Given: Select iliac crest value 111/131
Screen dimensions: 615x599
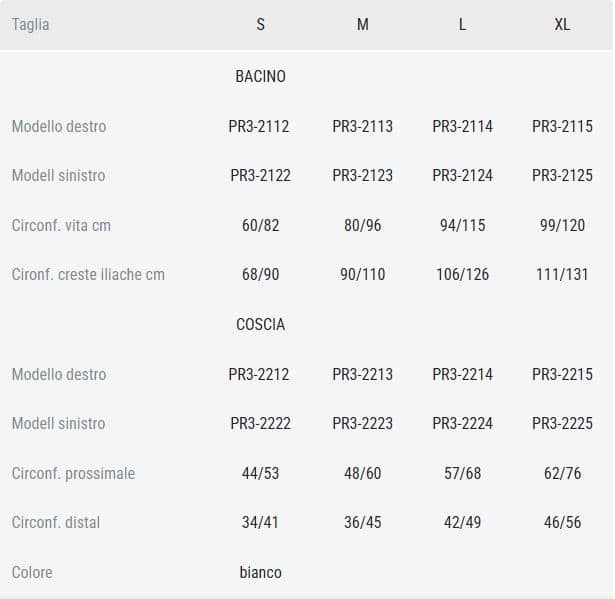Looking at the screenshot, I should [x=562, y=274].
